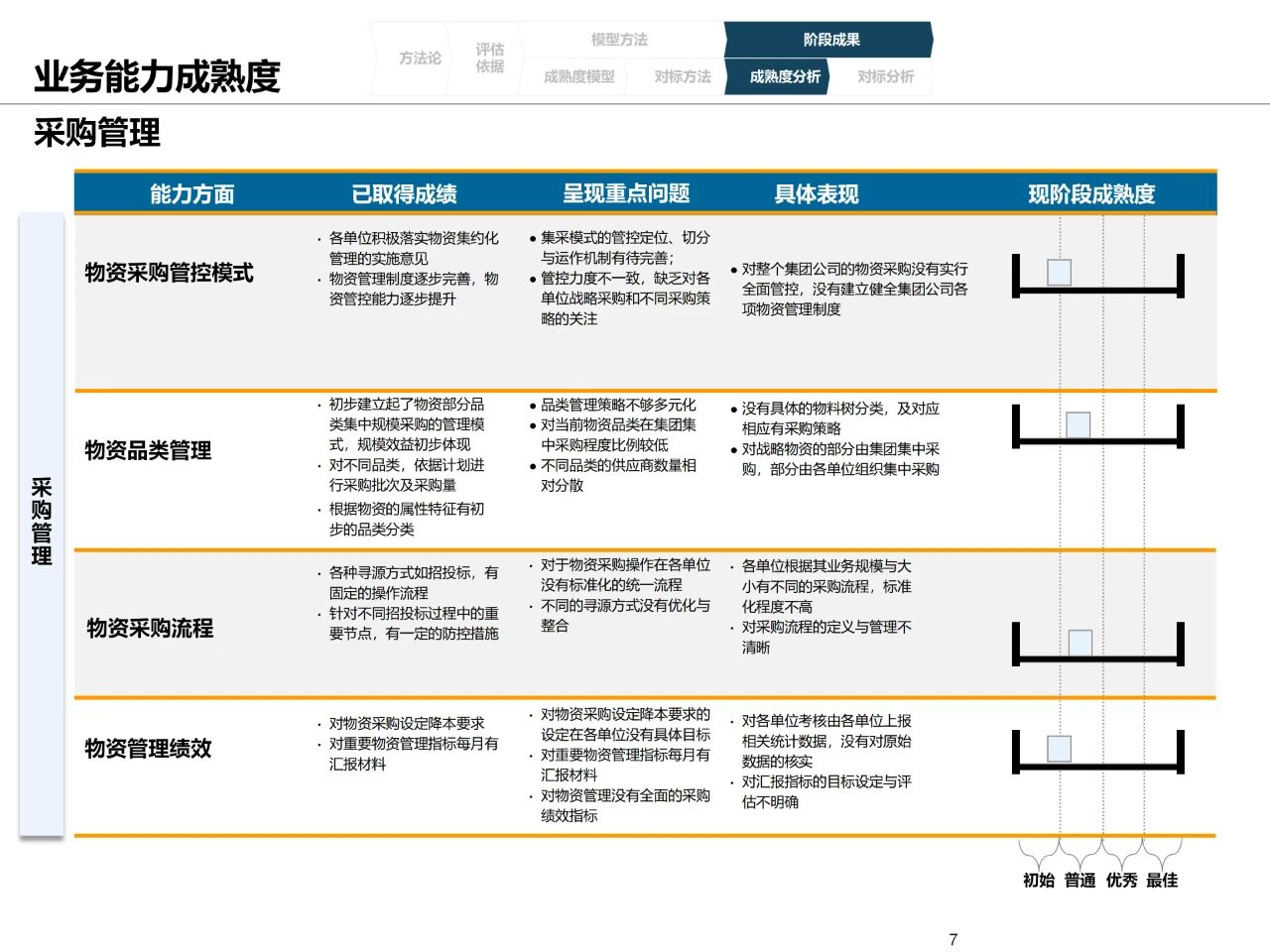
Task: Click the 能力方面 column header
Action: pyautogui.click(x=192, y=194)
